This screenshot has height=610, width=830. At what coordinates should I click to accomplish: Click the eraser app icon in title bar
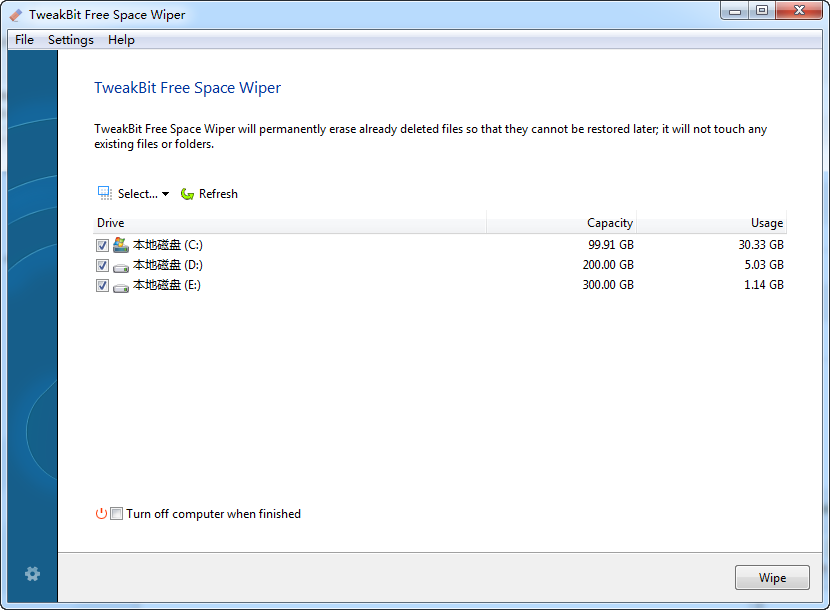click(x=16, y=15)
